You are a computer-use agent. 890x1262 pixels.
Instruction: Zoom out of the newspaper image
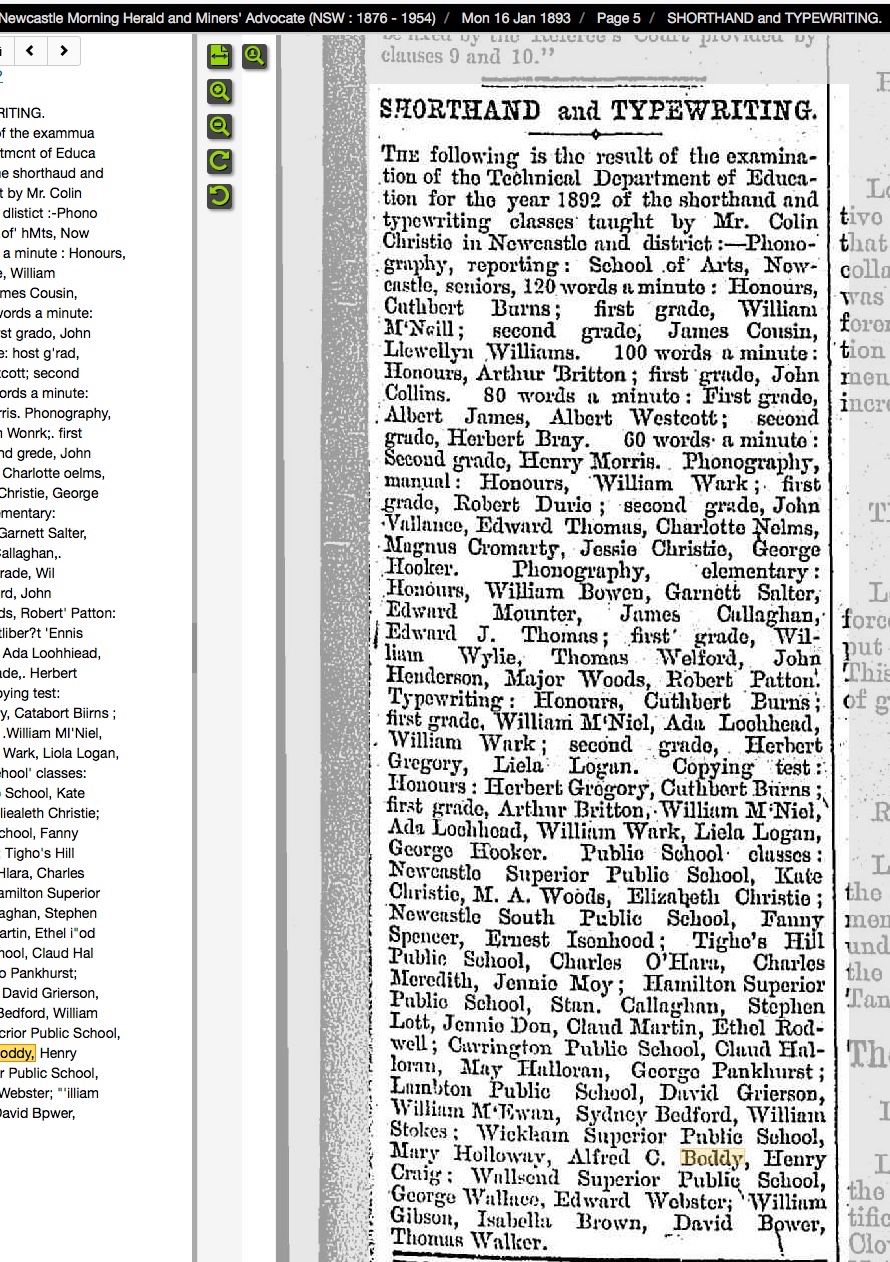point(220,126)
